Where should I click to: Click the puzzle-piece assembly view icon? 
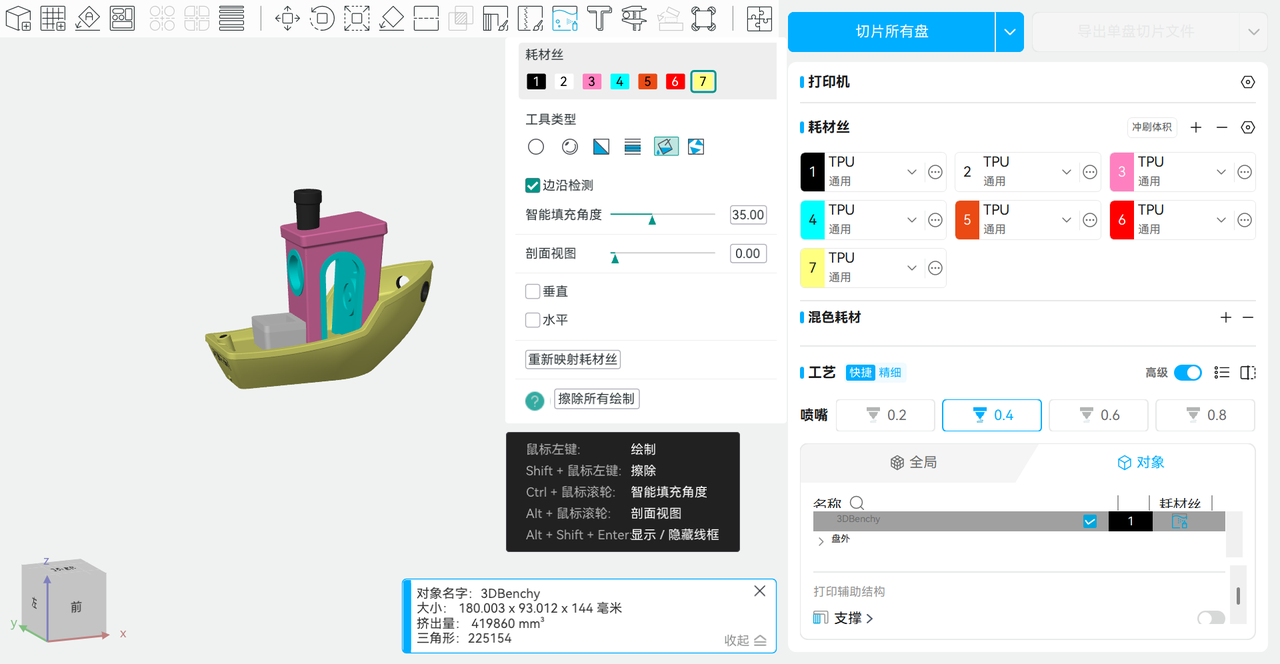click(x=759, y=17)
